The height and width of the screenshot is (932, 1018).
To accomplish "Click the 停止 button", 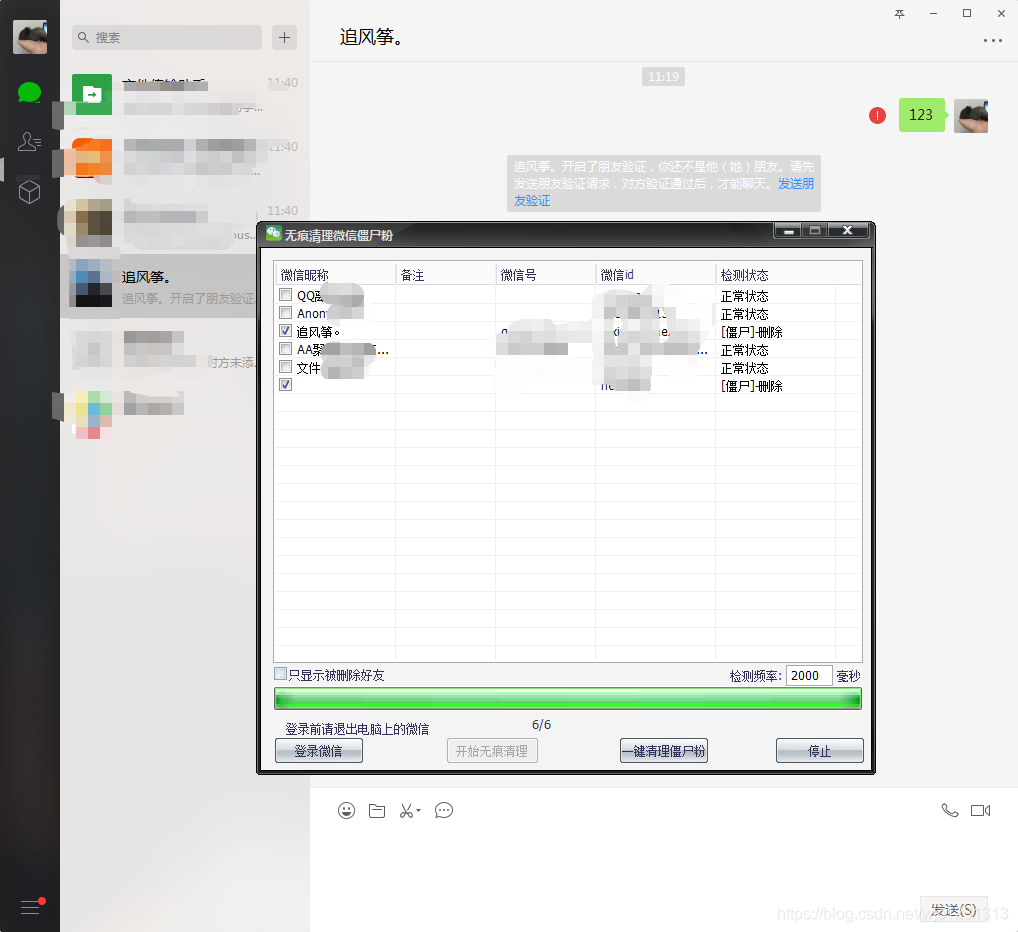I will [x=819, y=751].
